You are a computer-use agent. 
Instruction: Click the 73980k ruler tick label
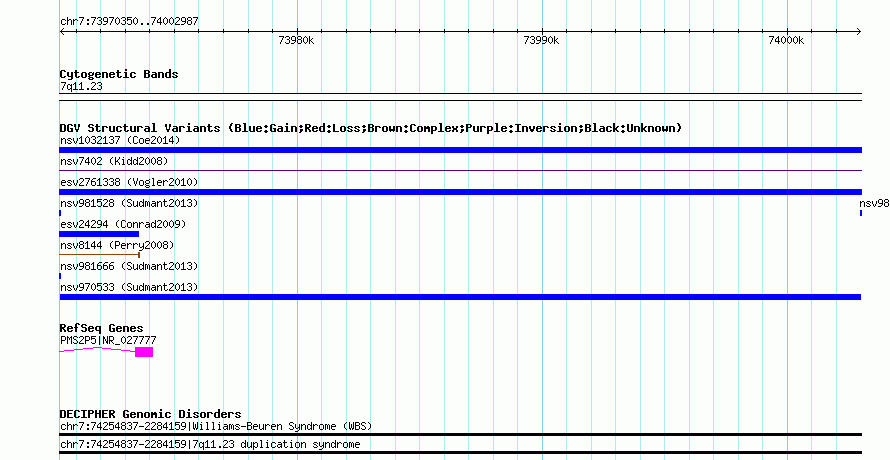pos(296,40)
